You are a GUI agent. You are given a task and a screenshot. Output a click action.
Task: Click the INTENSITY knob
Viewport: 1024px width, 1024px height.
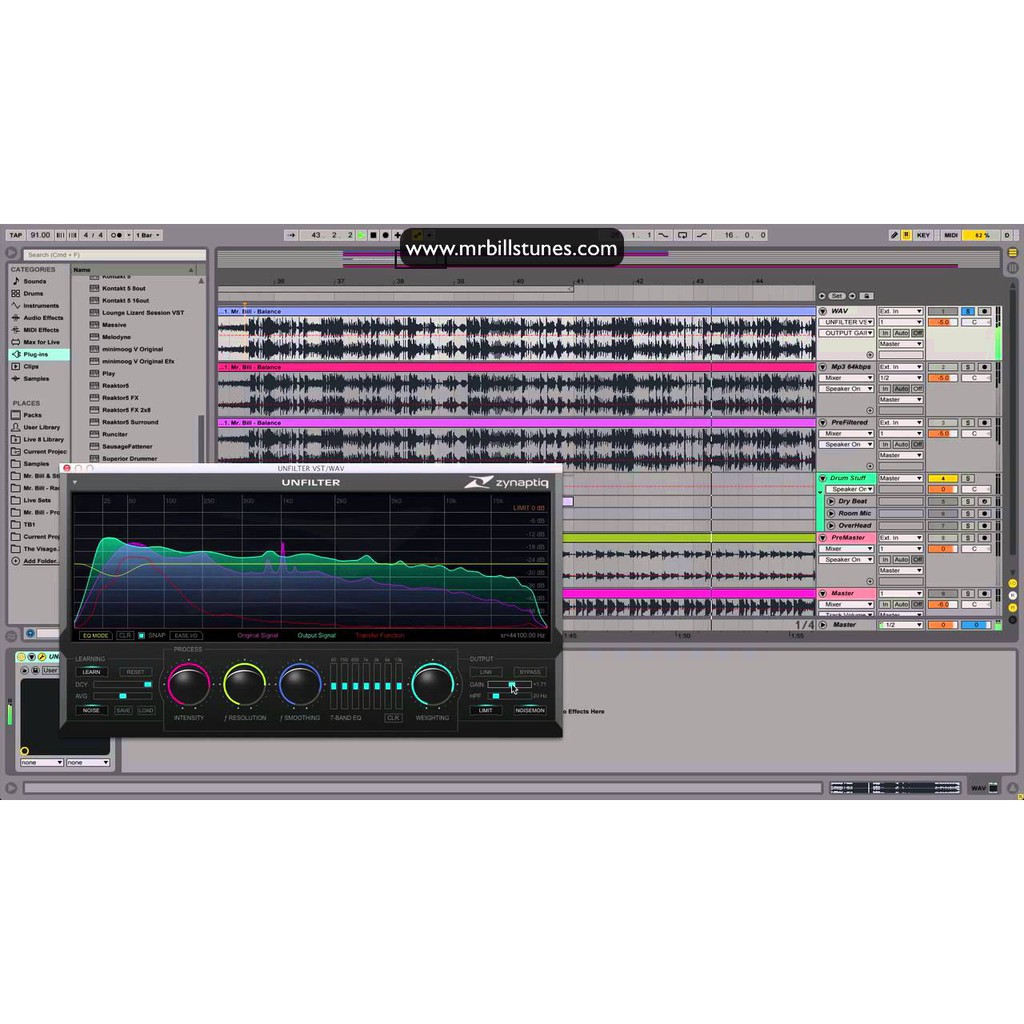(x=189, y=684)
